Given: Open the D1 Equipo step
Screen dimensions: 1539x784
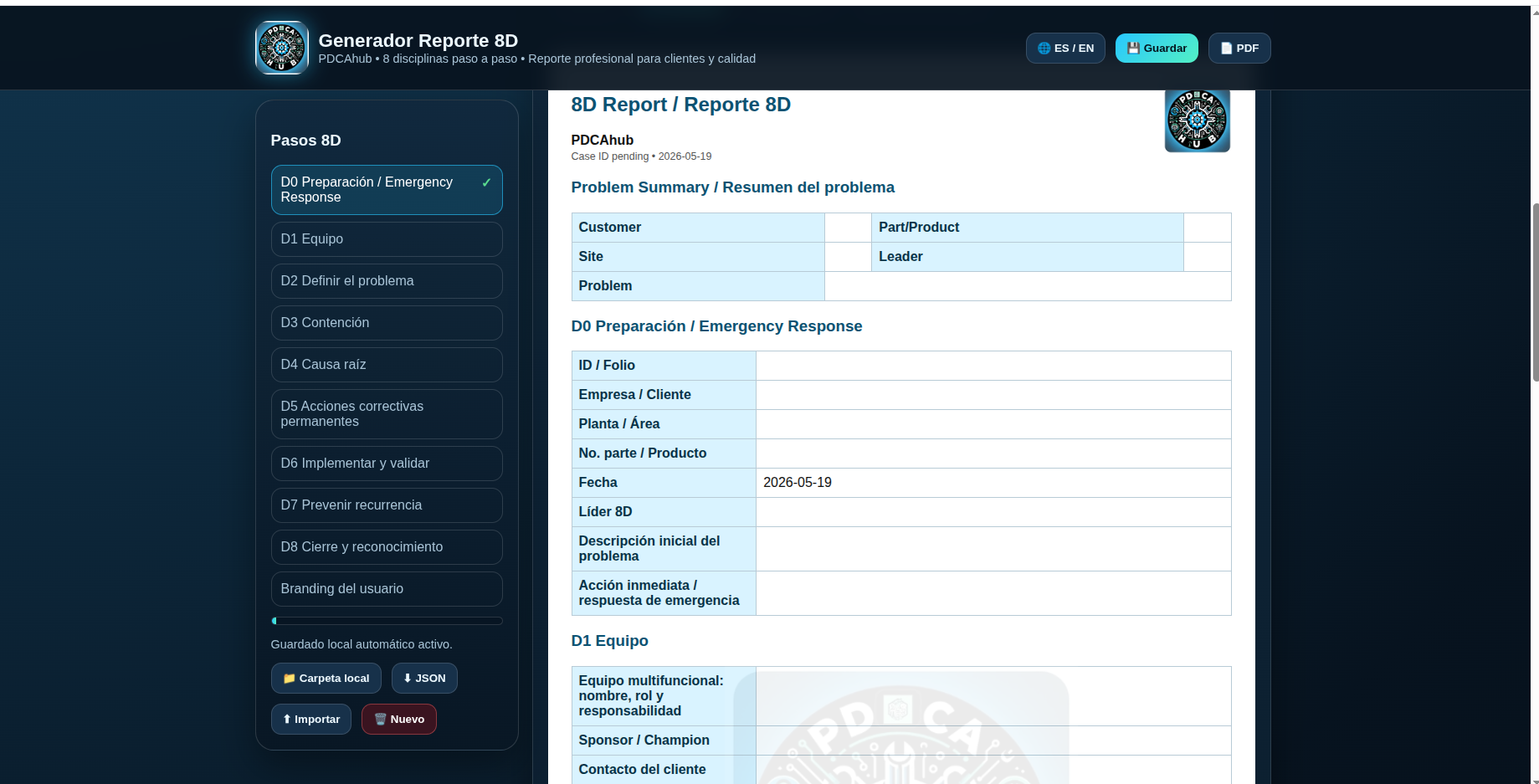Looking at the screenshot, I should 387,239.
